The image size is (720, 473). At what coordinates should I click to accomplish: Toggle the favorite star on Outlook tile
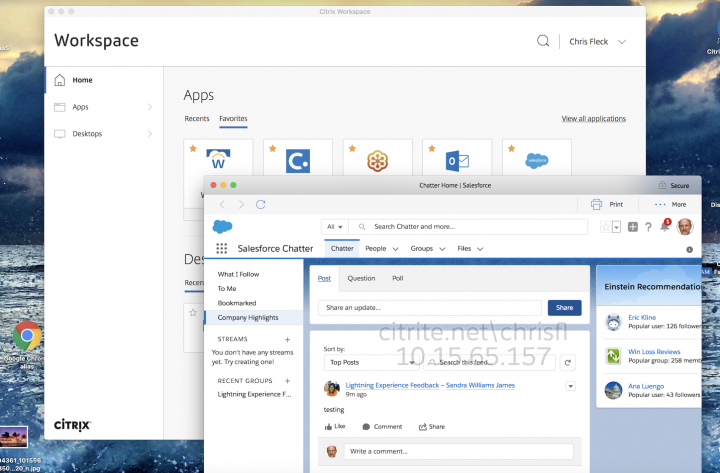click(x=430, y=148)
